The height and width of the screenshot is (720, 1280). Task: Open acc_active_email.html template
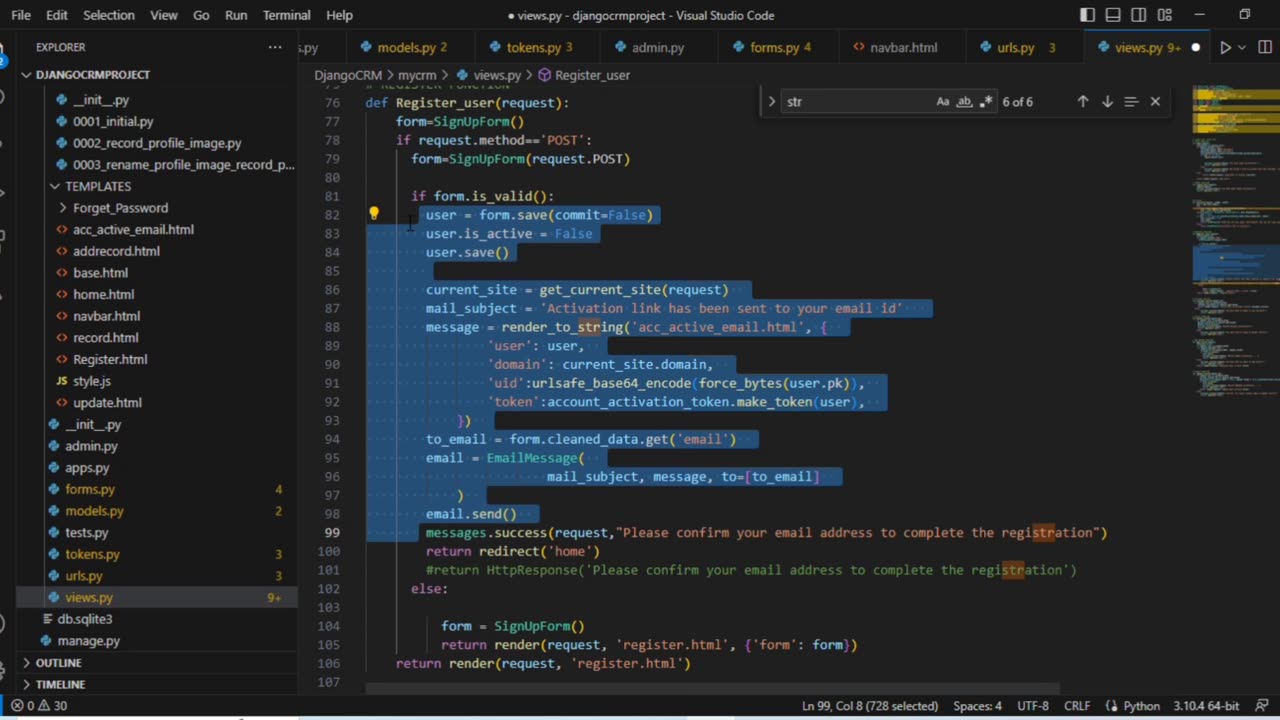click(x=133, y=229)
